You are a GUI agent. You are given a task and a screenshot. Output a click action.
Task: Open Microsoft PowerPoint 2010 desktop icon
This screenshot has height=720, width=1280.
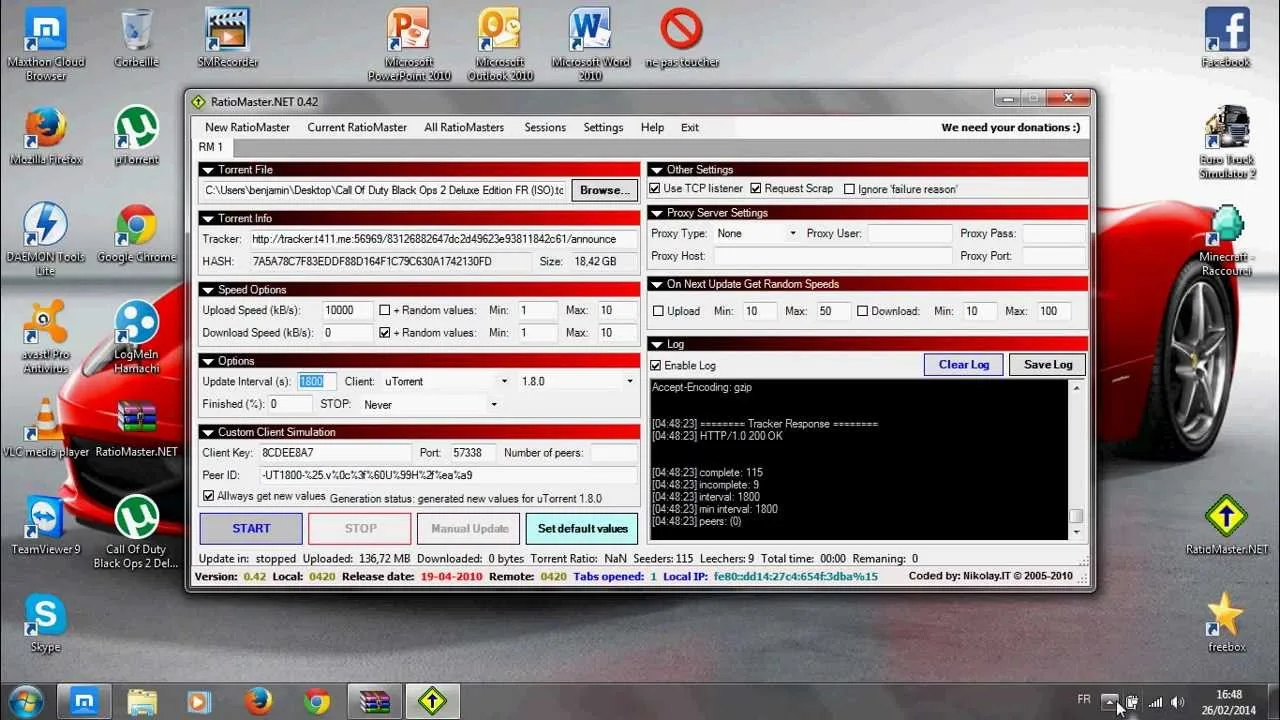409,43
